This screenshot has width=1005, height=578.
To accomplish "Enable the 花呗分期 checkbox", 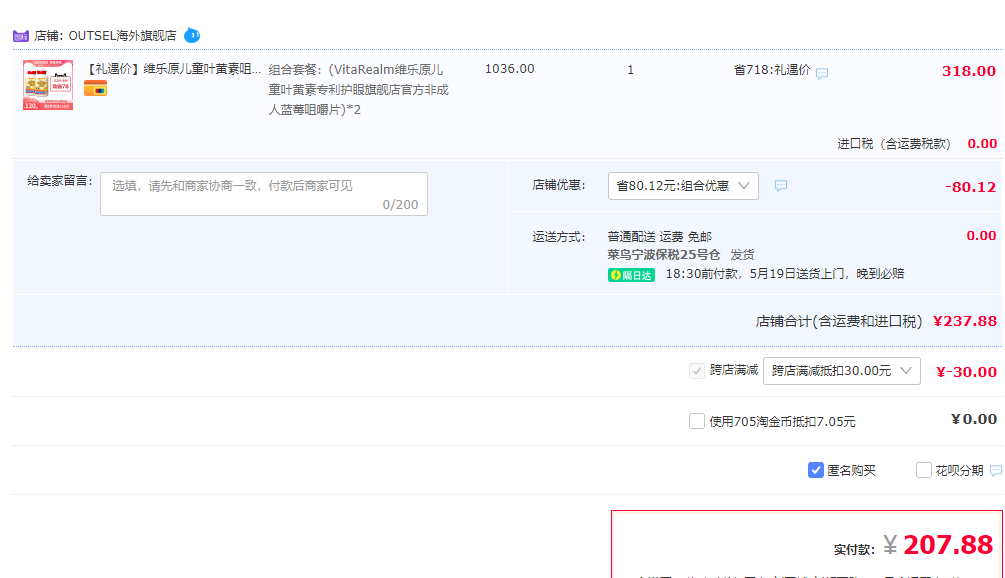I will (x=924, y=470).
